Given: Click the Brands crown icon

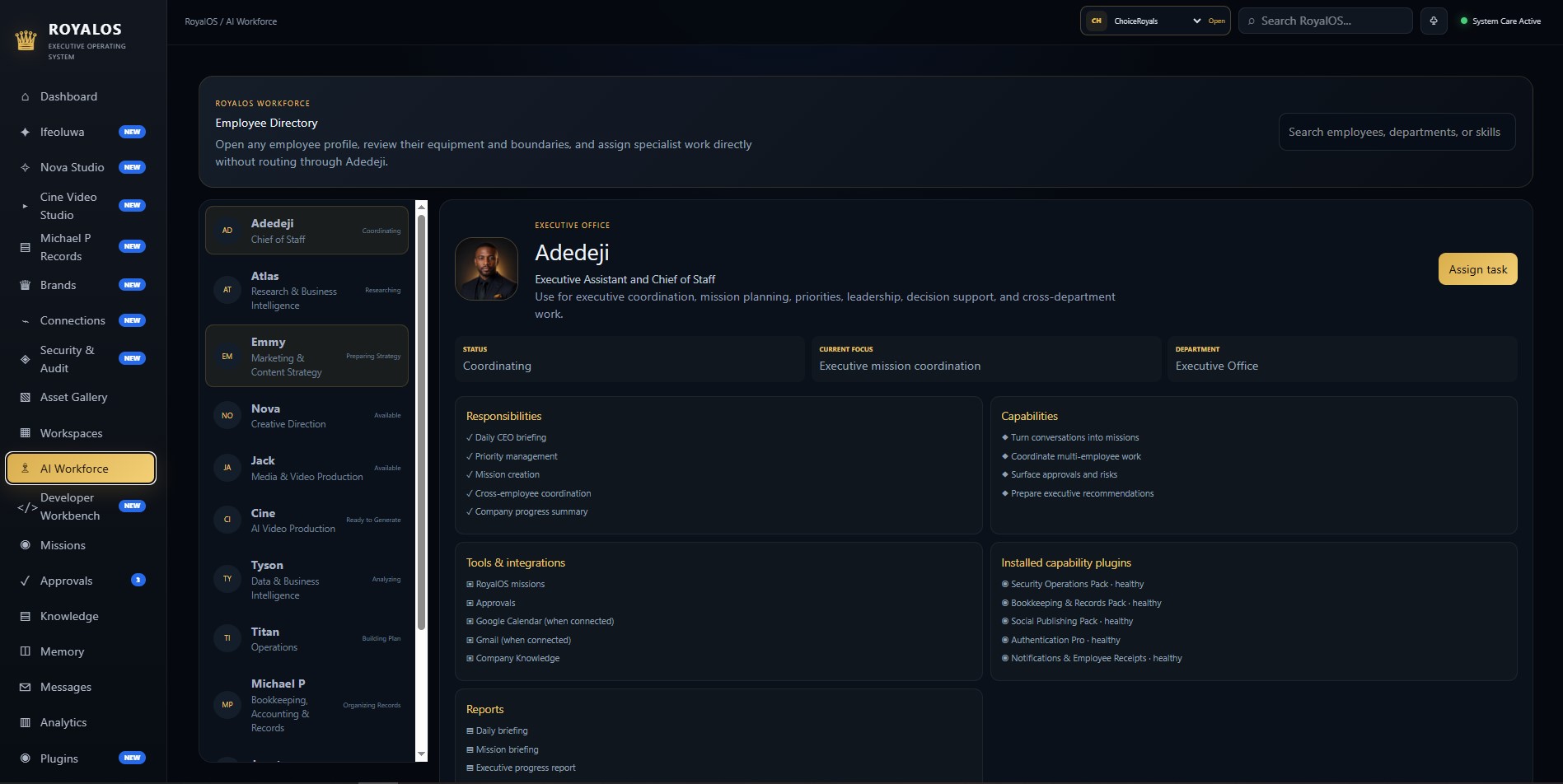Looking at the screenshot, I should click(25, 285).
